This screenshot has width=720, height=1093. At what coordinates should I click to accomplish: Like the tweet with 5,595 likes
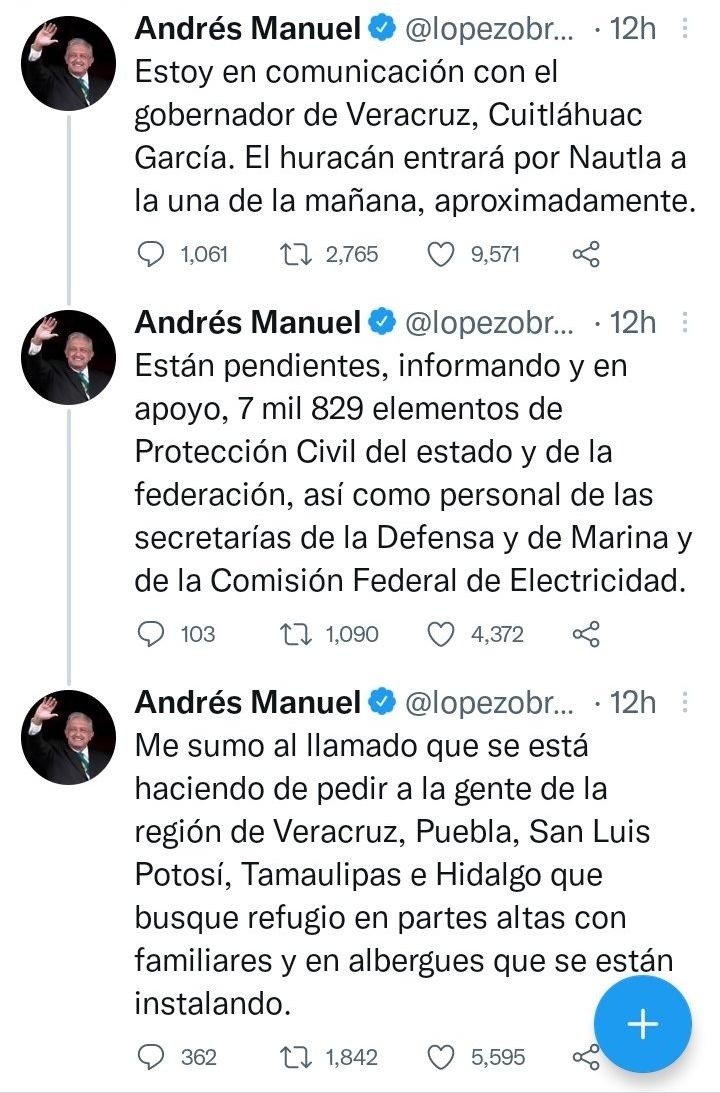441,1056
